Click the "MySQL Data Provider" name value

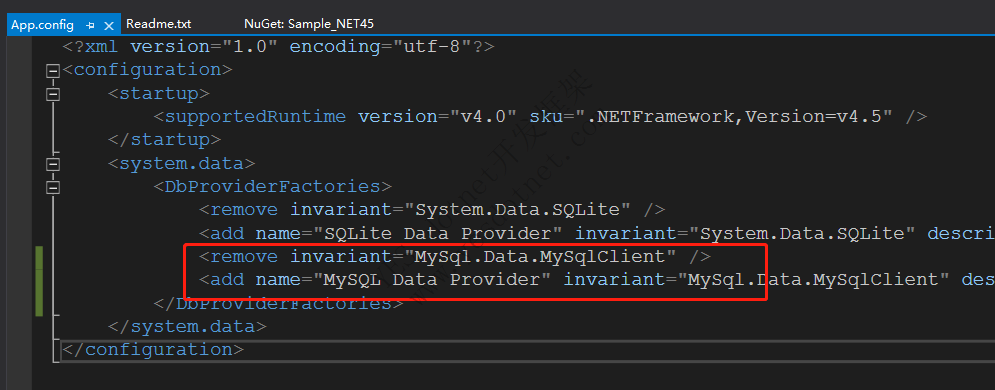432,280
